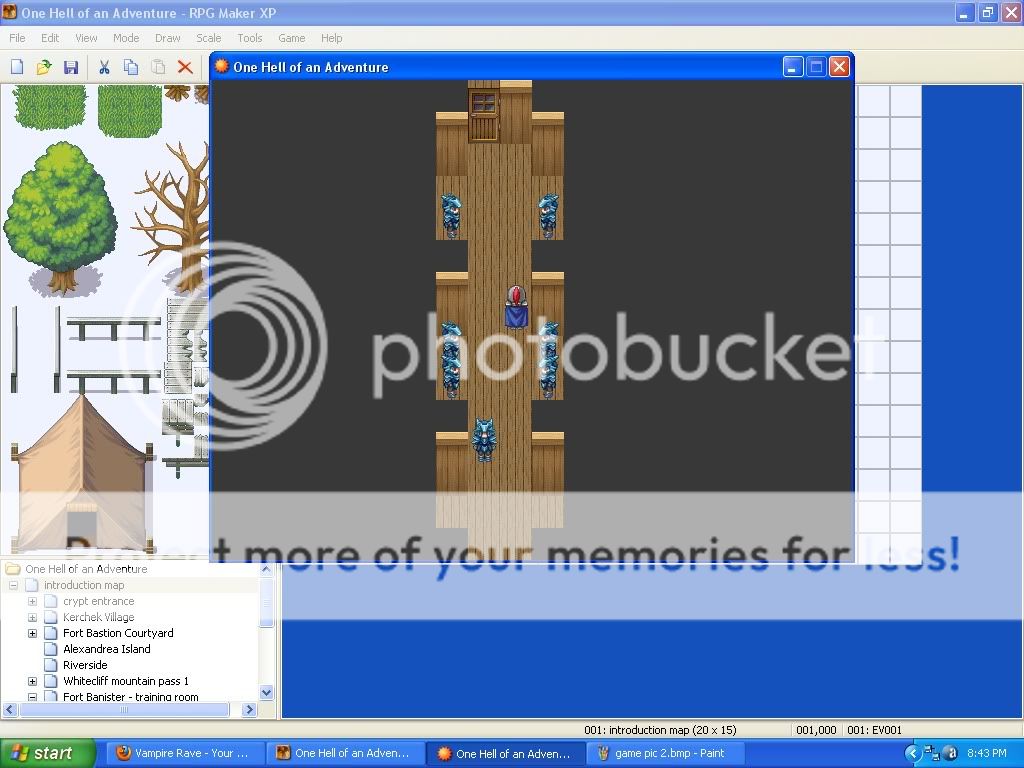Select the tan tent tile

82,473
